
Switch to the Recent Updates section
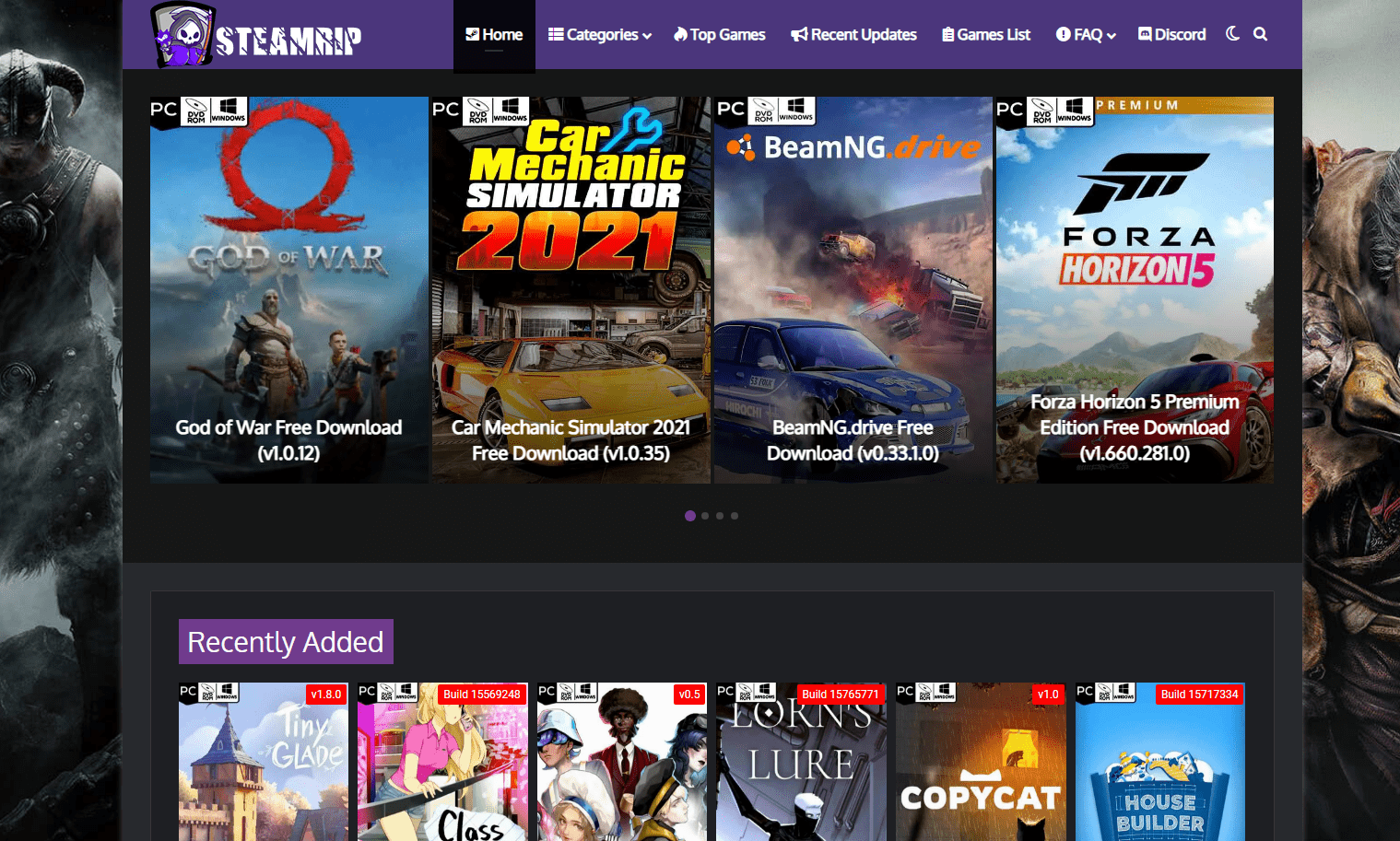click(x=853, y=34)
